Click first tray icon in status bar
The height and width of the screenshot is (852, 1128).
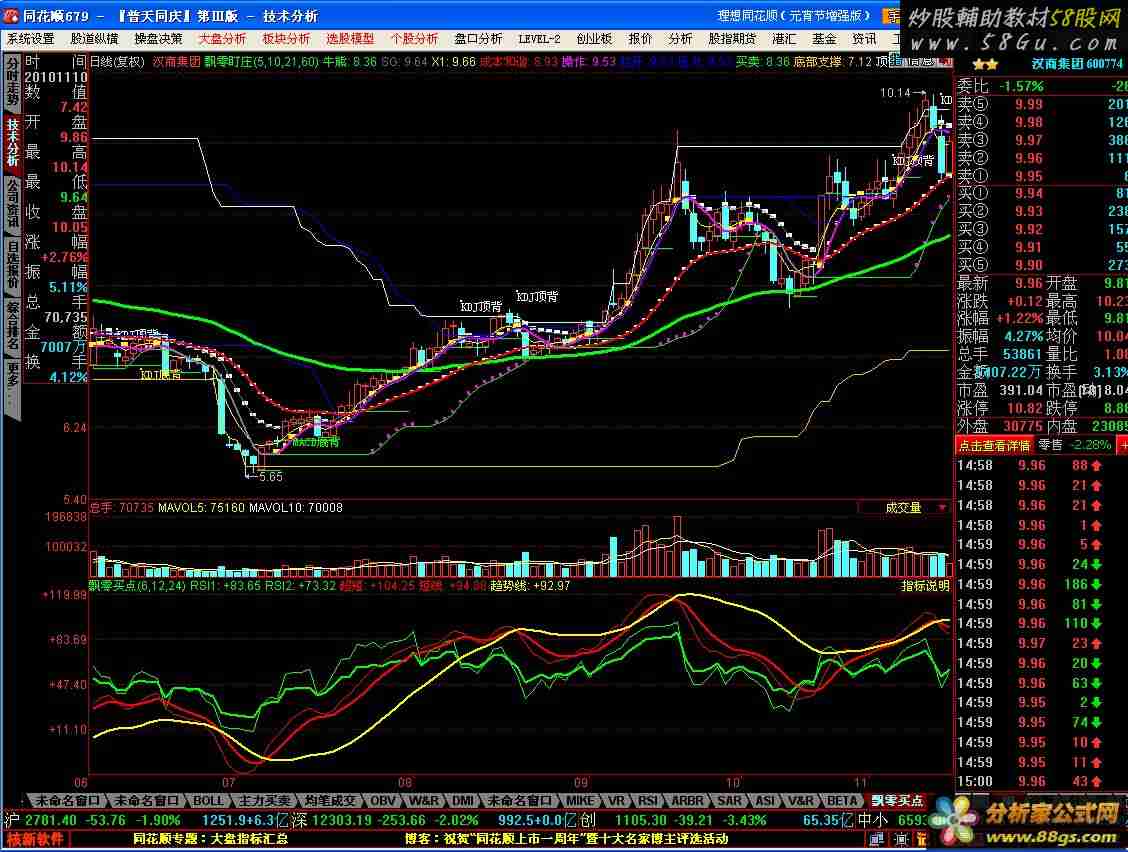pos(876,839)
